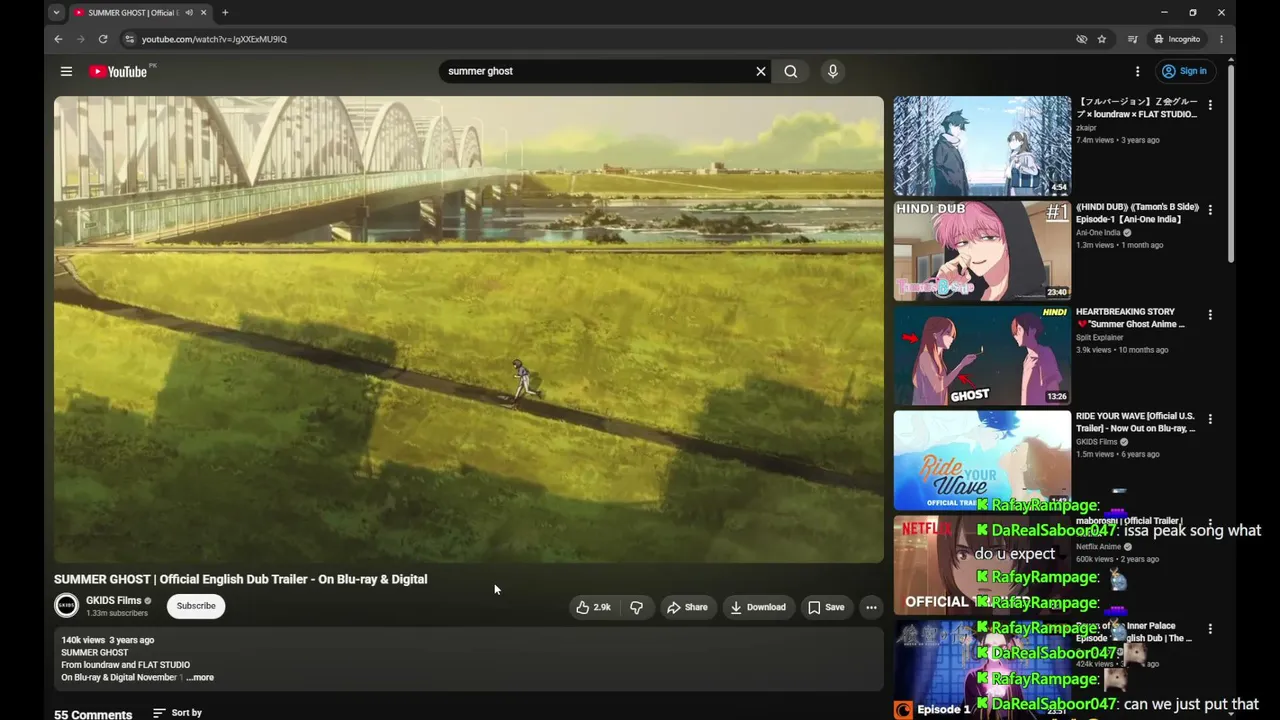
Task: Close the SUMMER GHOST browser tab
Action: point(204,13)
